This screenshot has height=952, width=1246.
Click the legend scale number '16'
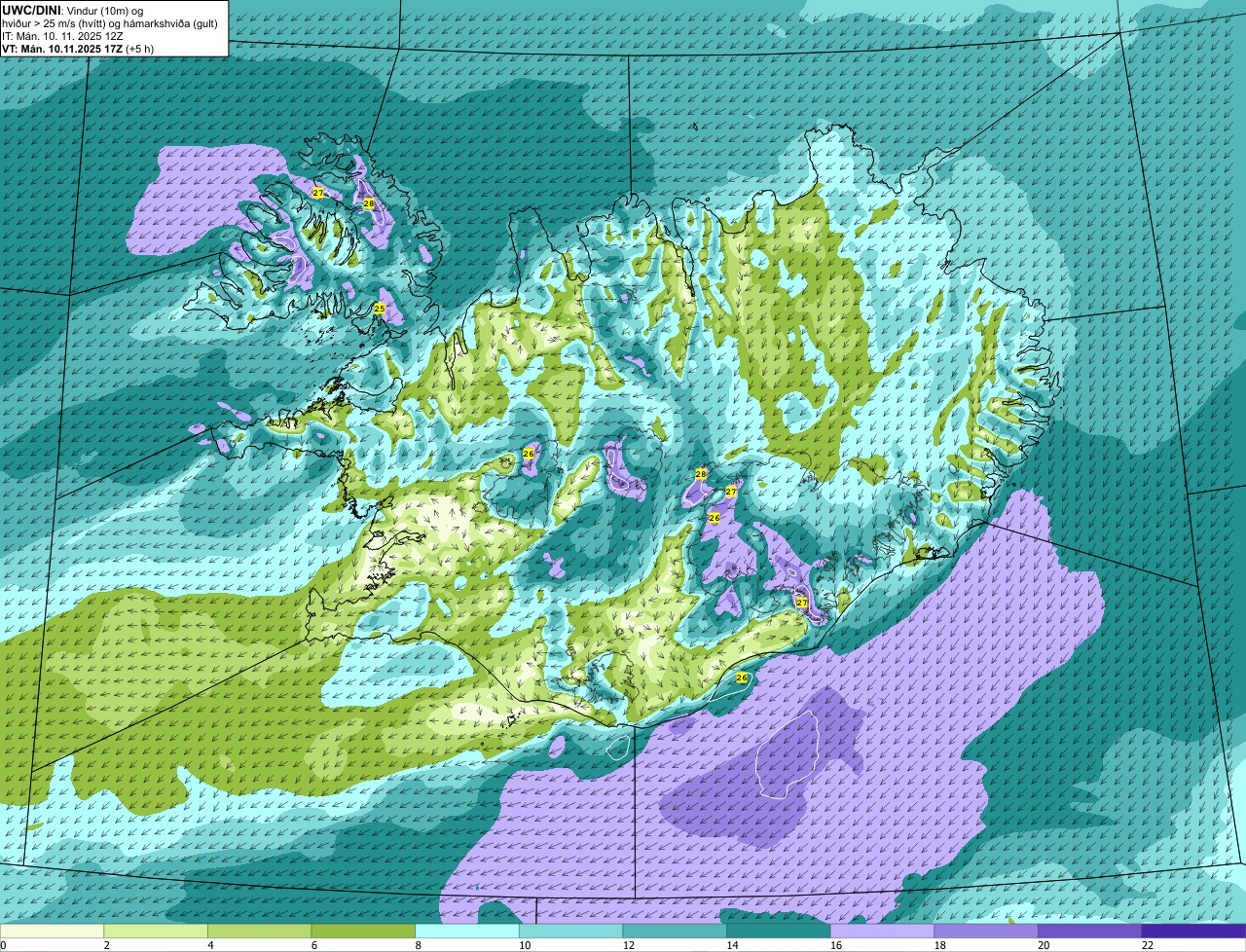[x=836, y=945]
